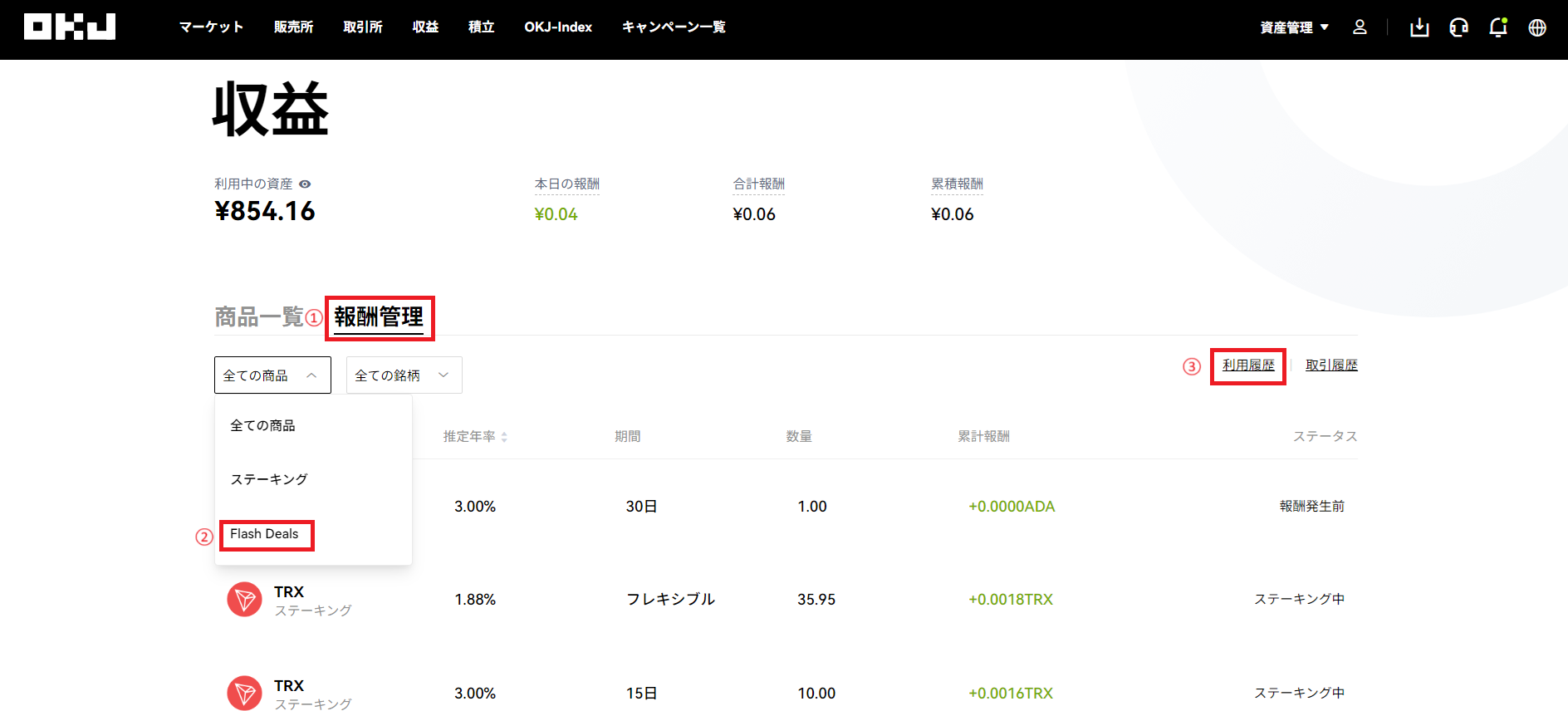Sort by 推定年率 column arrows
The image size is (1568, 711).
504,437
